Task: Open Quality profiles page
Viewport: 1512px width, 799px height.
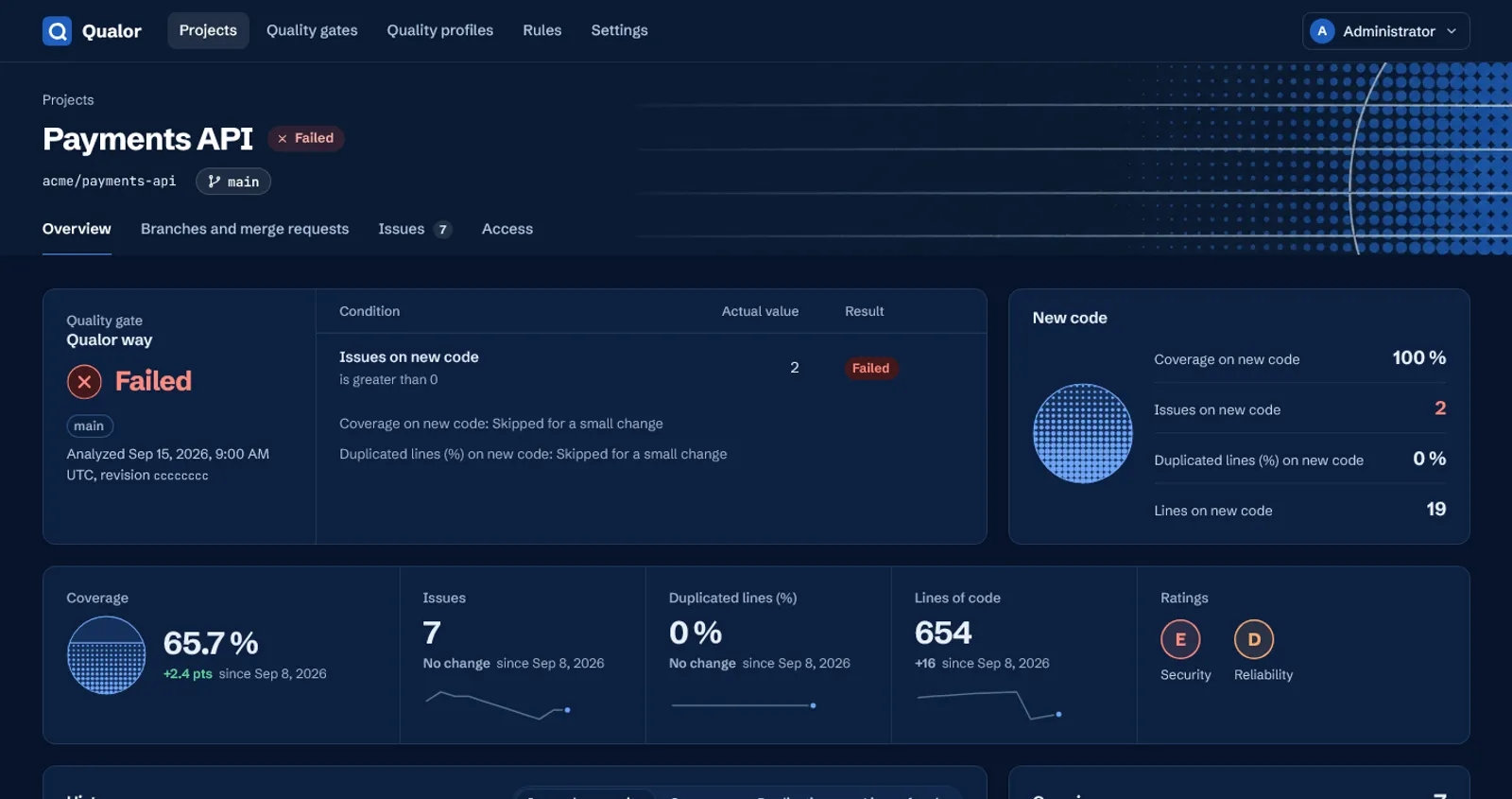Action: point(440,30)
